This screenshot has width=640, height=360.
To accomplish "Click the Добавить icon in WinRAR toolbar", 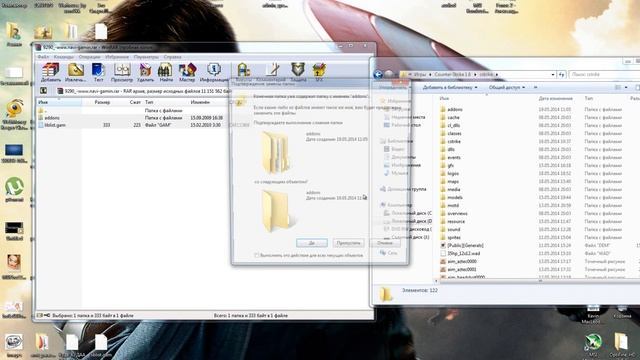I will 51,73.
